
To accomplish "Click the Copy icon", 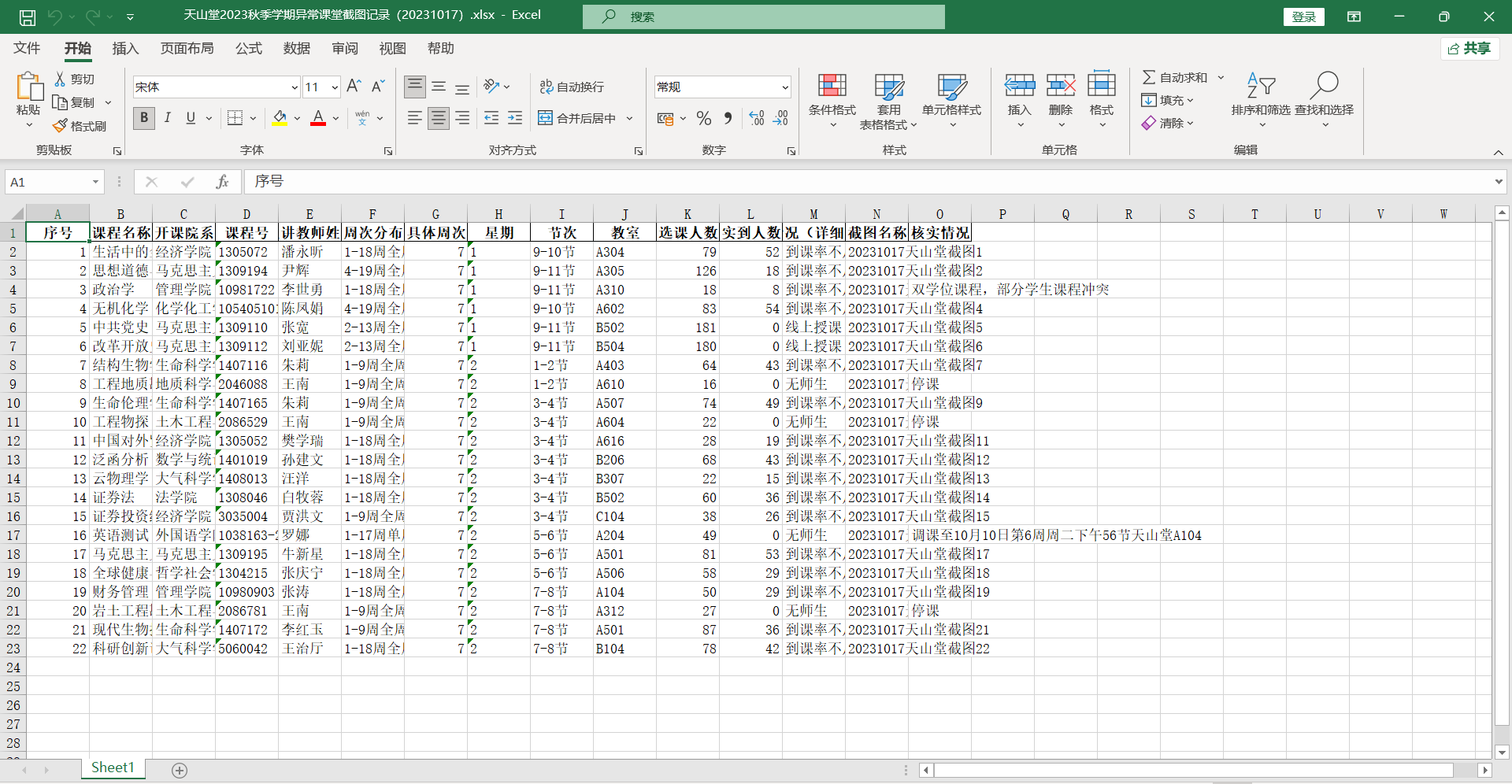I will [60, 102].
